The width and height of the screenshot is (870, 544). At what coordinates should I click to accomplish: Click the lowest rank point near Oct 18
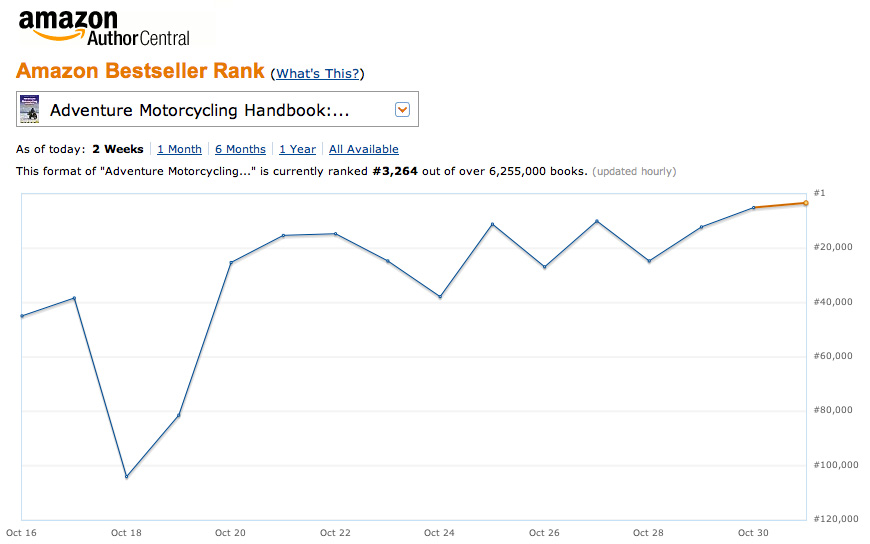click(126, 476)
